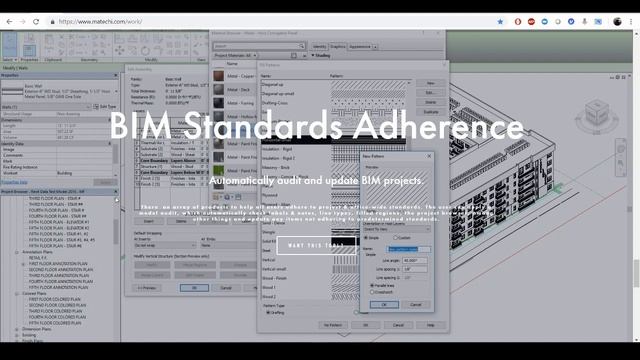
Task: Select the Parallel lines radio option
Action: pyautogui.click(x=372, y=286)
